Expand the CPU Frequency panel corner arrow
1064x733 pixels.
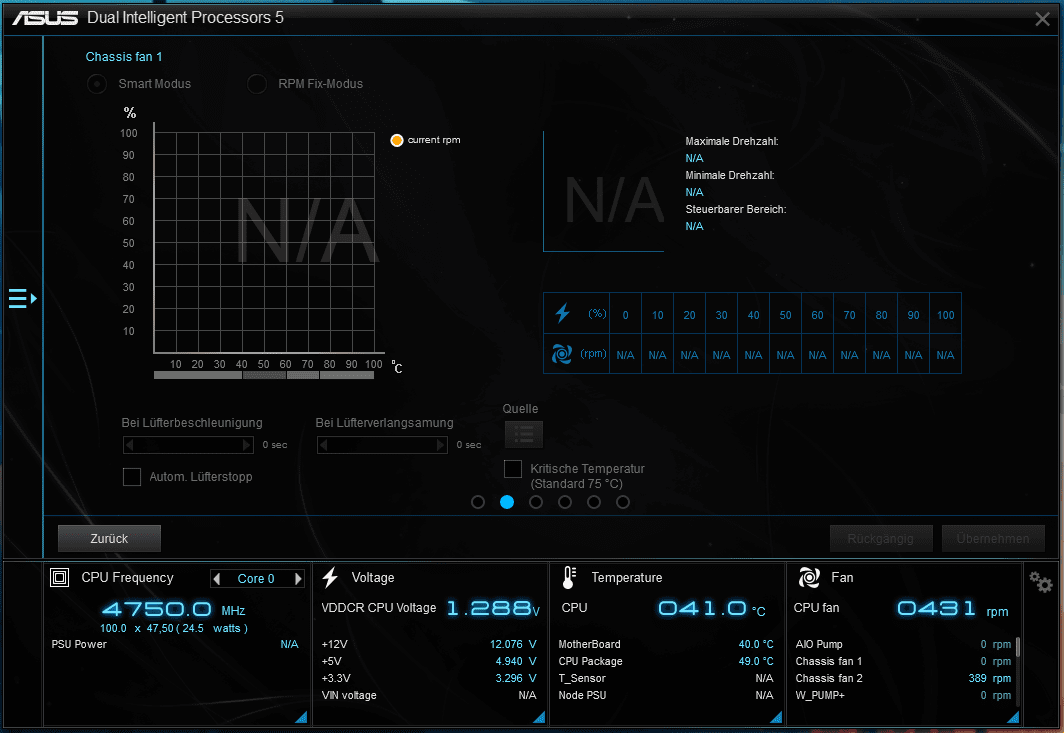tap(301, 717)
